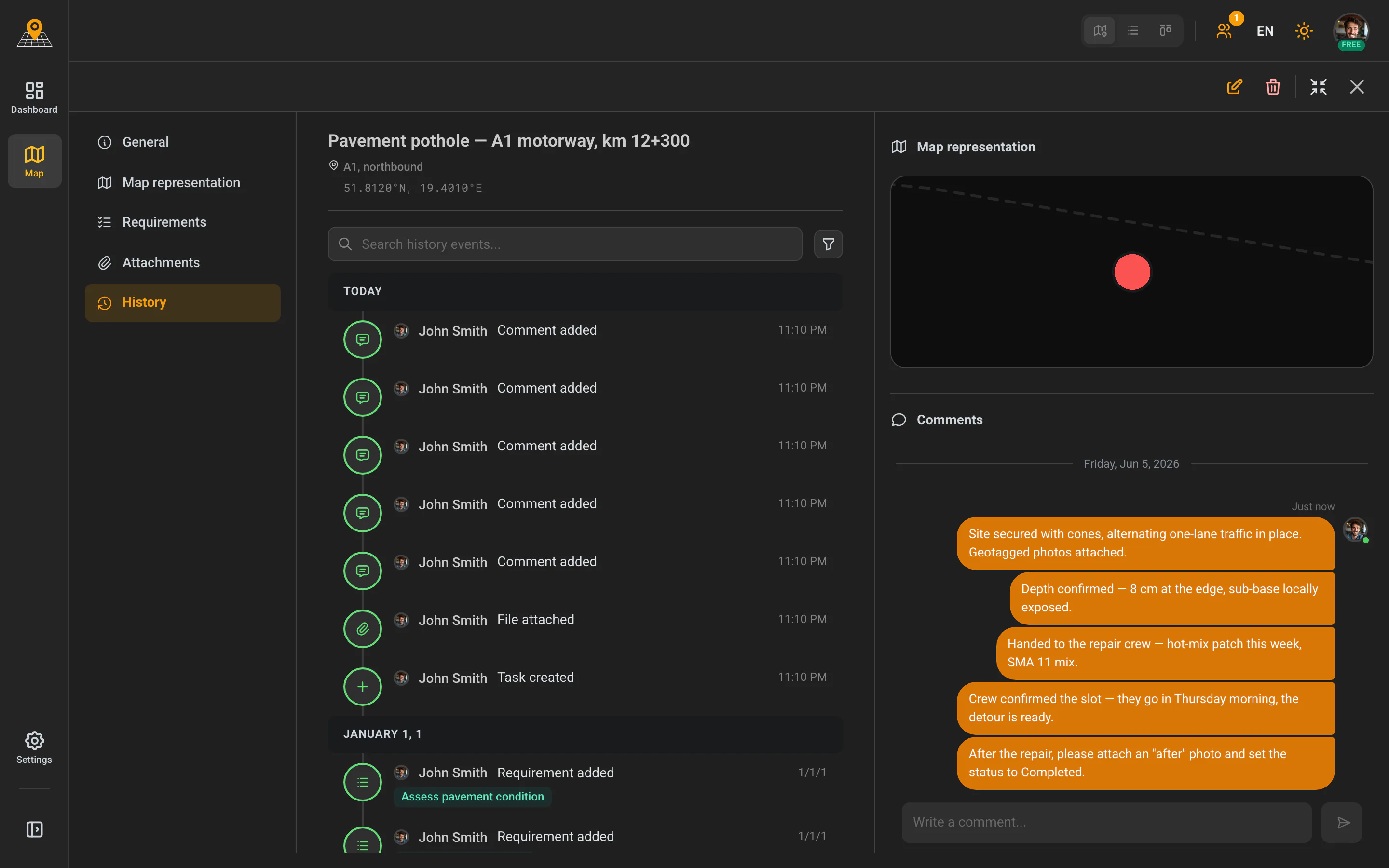Minimize the task detail panel
This screenshot has width=1389, height=868.
(1319, 87)
